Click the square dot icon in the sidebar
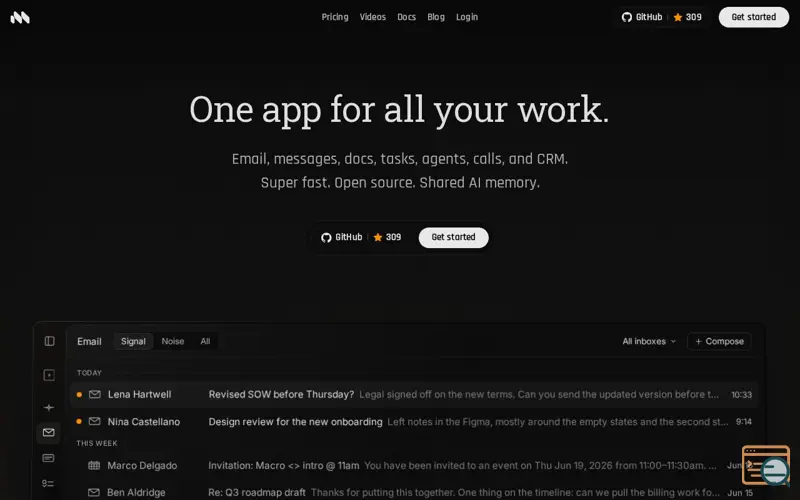 (49, 376)
